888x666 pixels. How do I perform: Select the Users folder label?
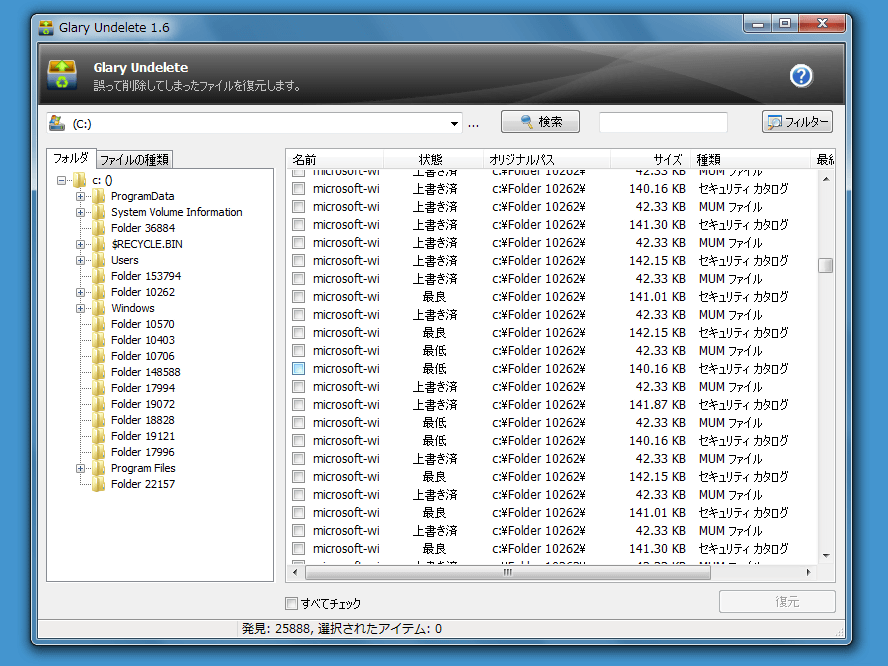(125, 261)
